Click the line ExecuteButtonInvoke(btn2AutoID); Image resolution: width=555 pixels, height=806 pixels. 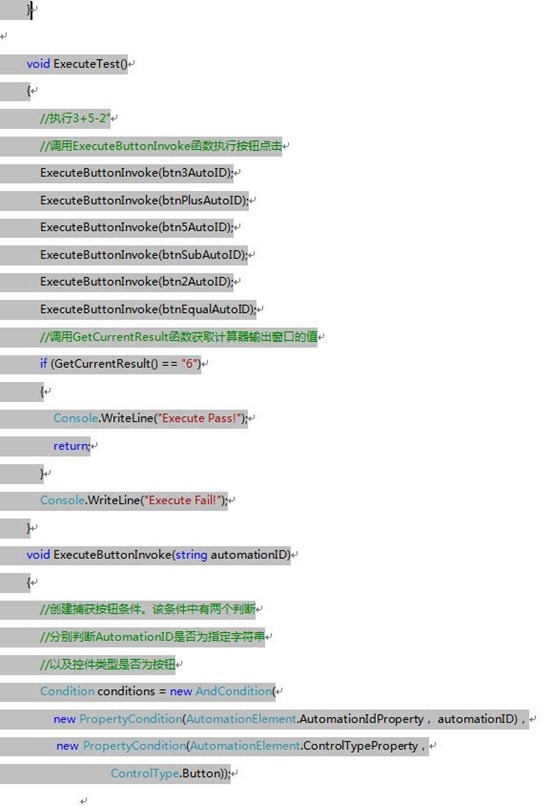point(137,282)
